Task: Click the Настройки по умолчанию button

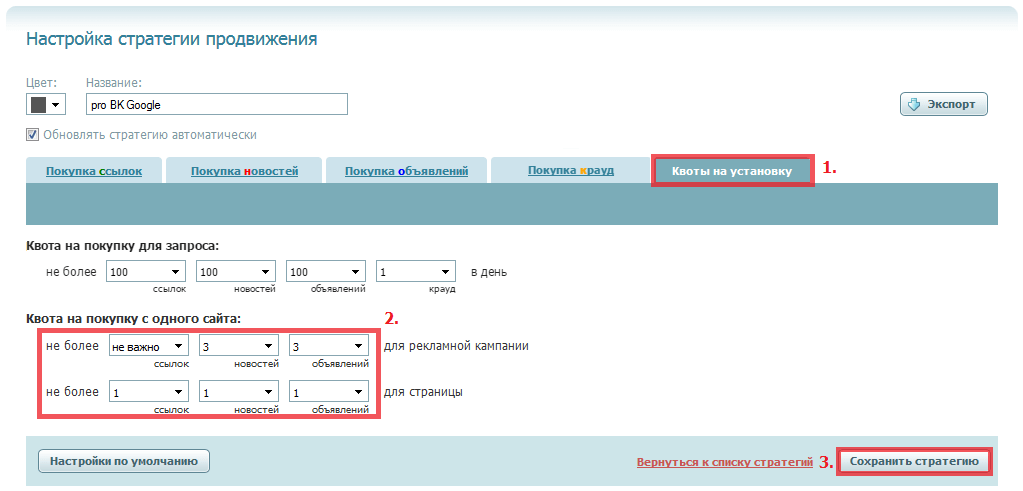Action: point(124,461)
